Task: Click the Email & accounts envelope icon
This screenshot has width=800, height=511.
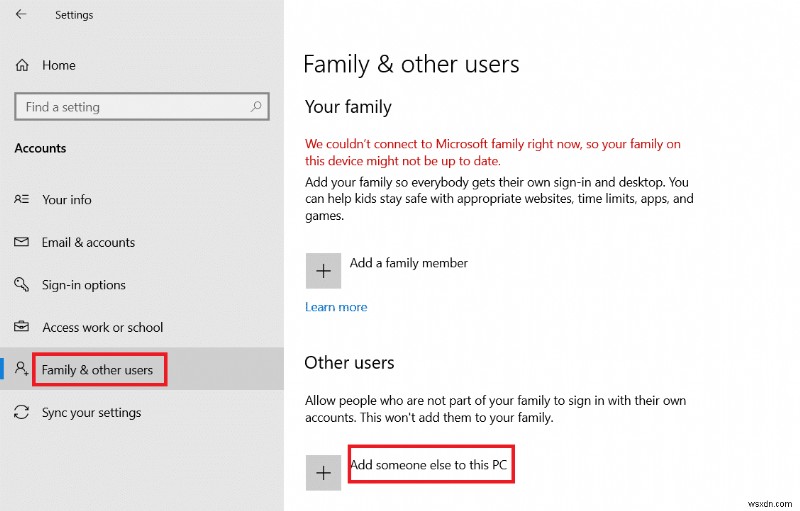Action: pos(22,243)
